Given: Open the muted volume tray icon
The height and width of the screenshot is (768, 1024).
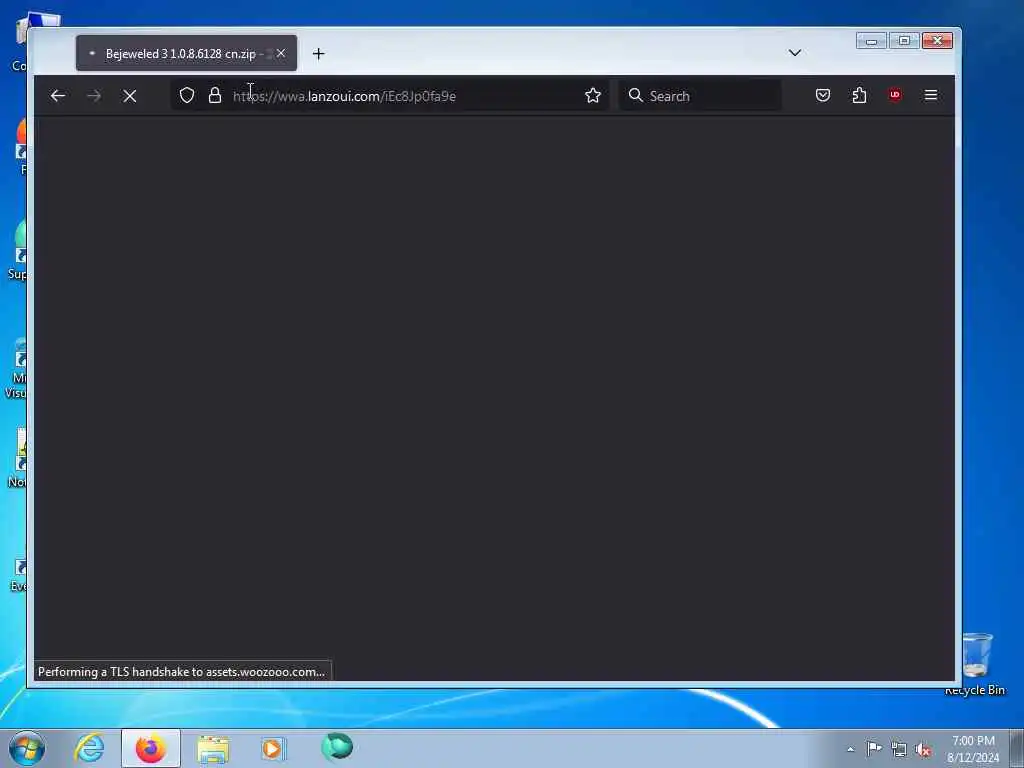Looking at the screenshot, I should pos(923,750).
